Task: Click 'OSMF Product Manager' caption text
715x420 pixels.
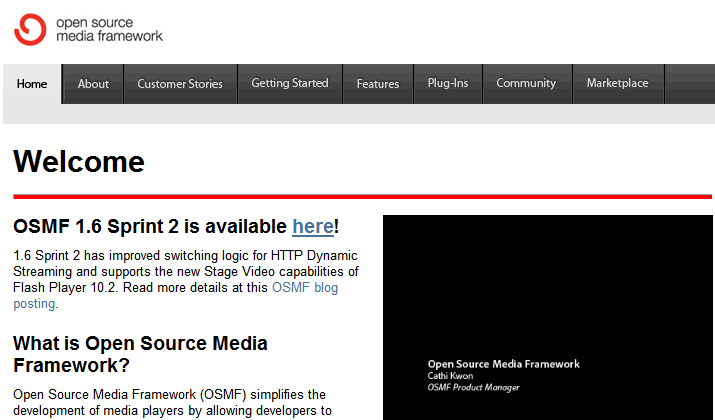Action: click(473, 387)
